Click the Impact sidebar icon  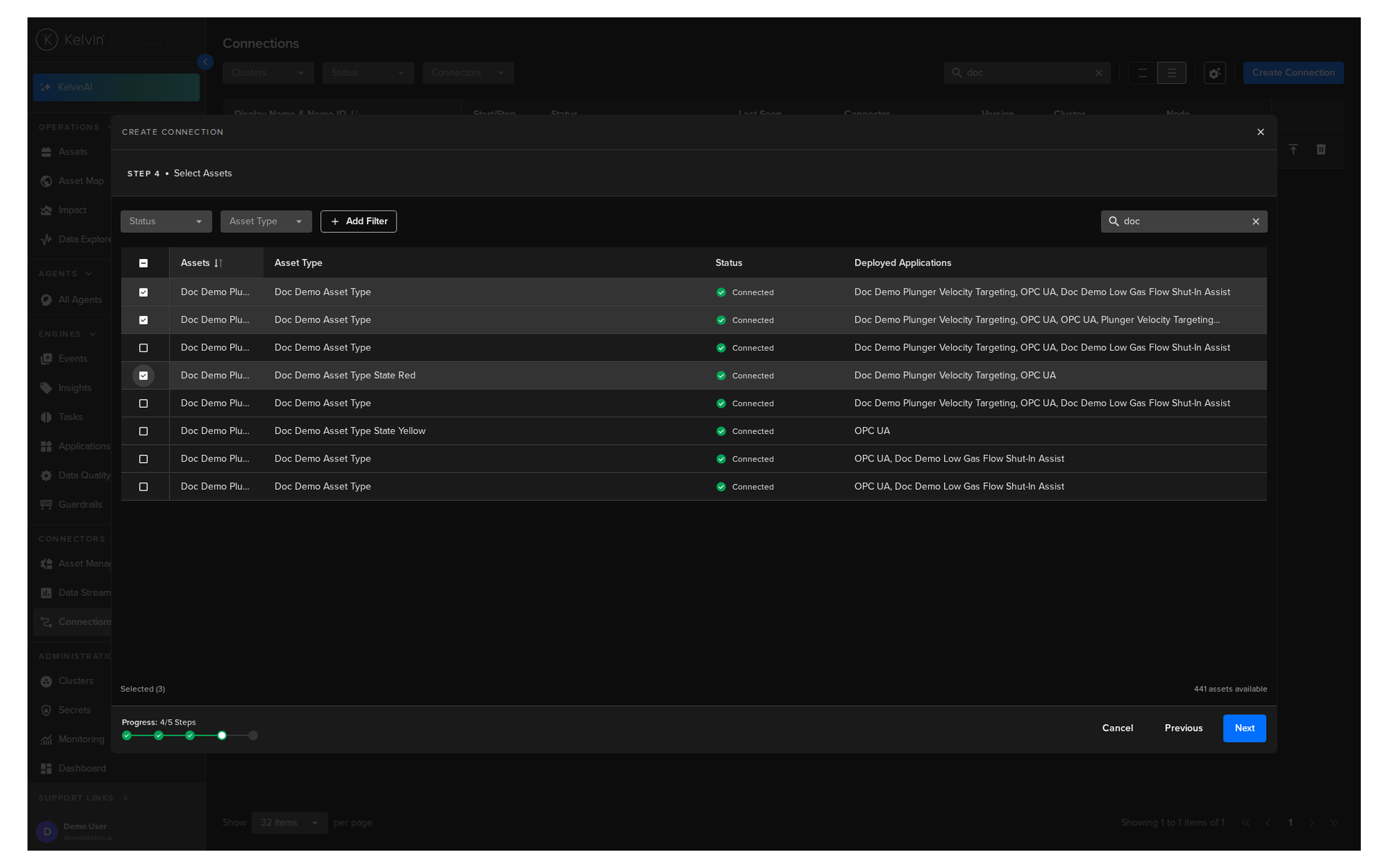[46, 210]
